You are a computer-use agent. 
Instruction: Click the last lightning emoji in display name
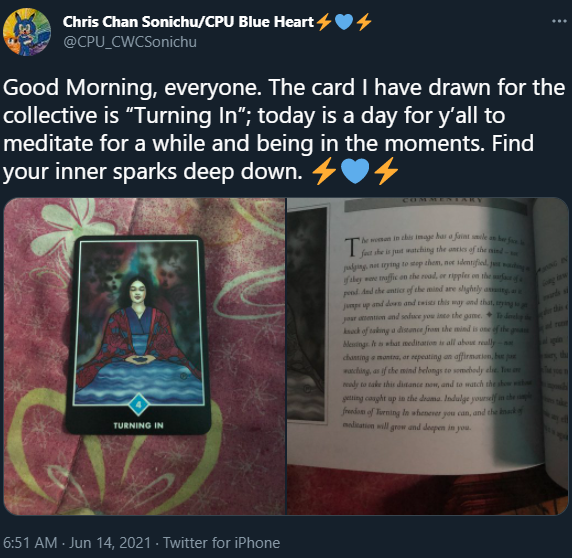coord(364,22)
